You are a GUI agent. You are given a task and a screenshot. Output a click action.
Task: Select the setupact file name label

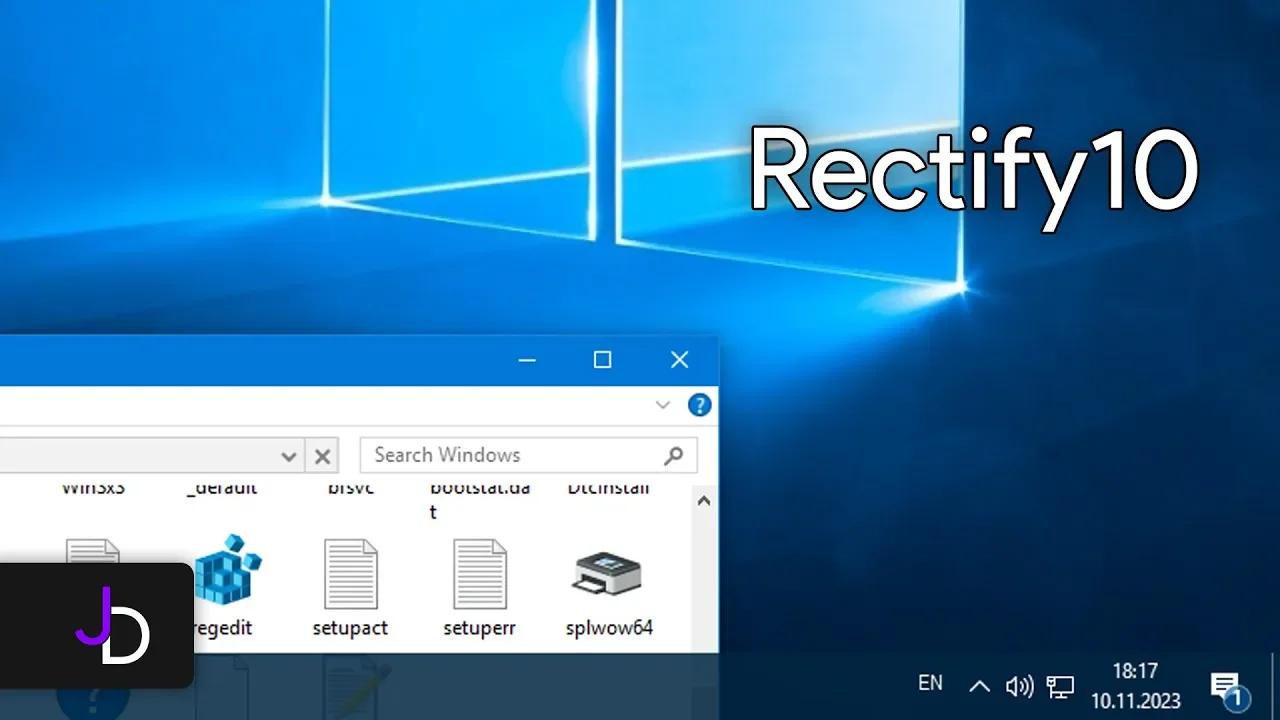click(350, 629)
